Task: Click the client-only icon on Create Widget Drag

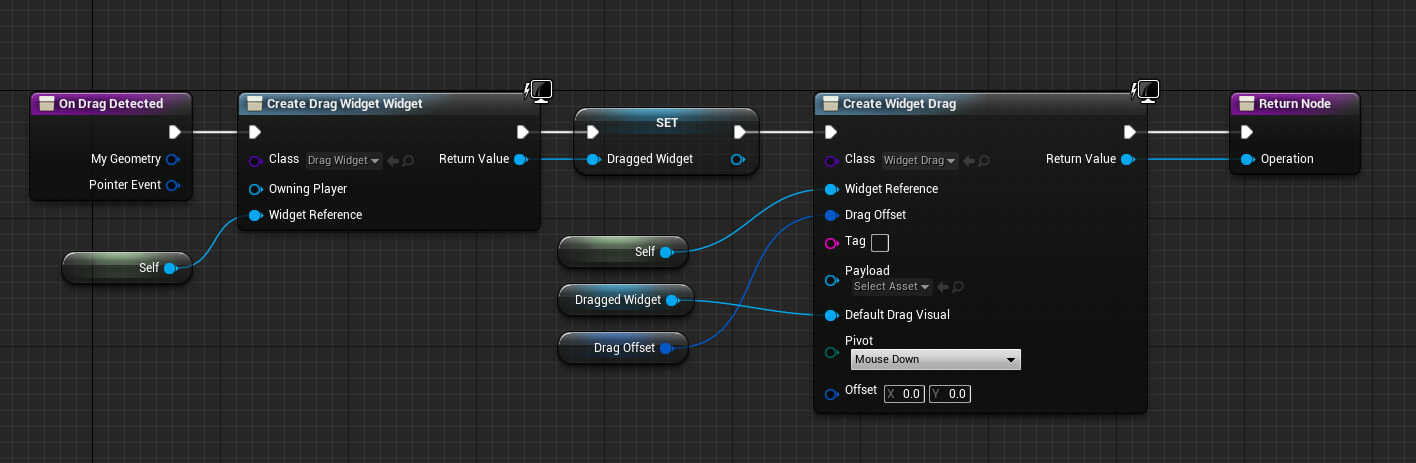Action: [x=1146, y=92]
